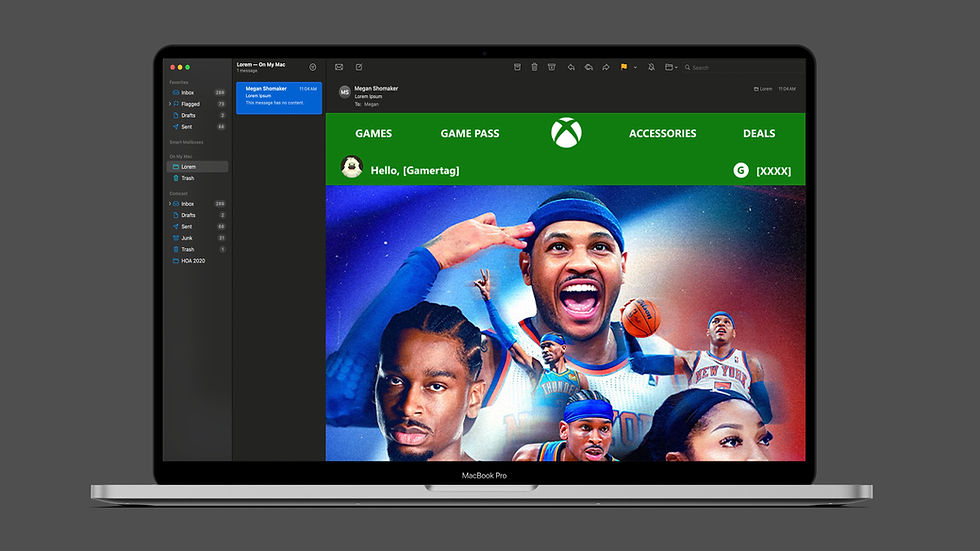Viewport: 980px width, 551px height.
Task: Open the Flagged mailbox
Action: (198, 104)
